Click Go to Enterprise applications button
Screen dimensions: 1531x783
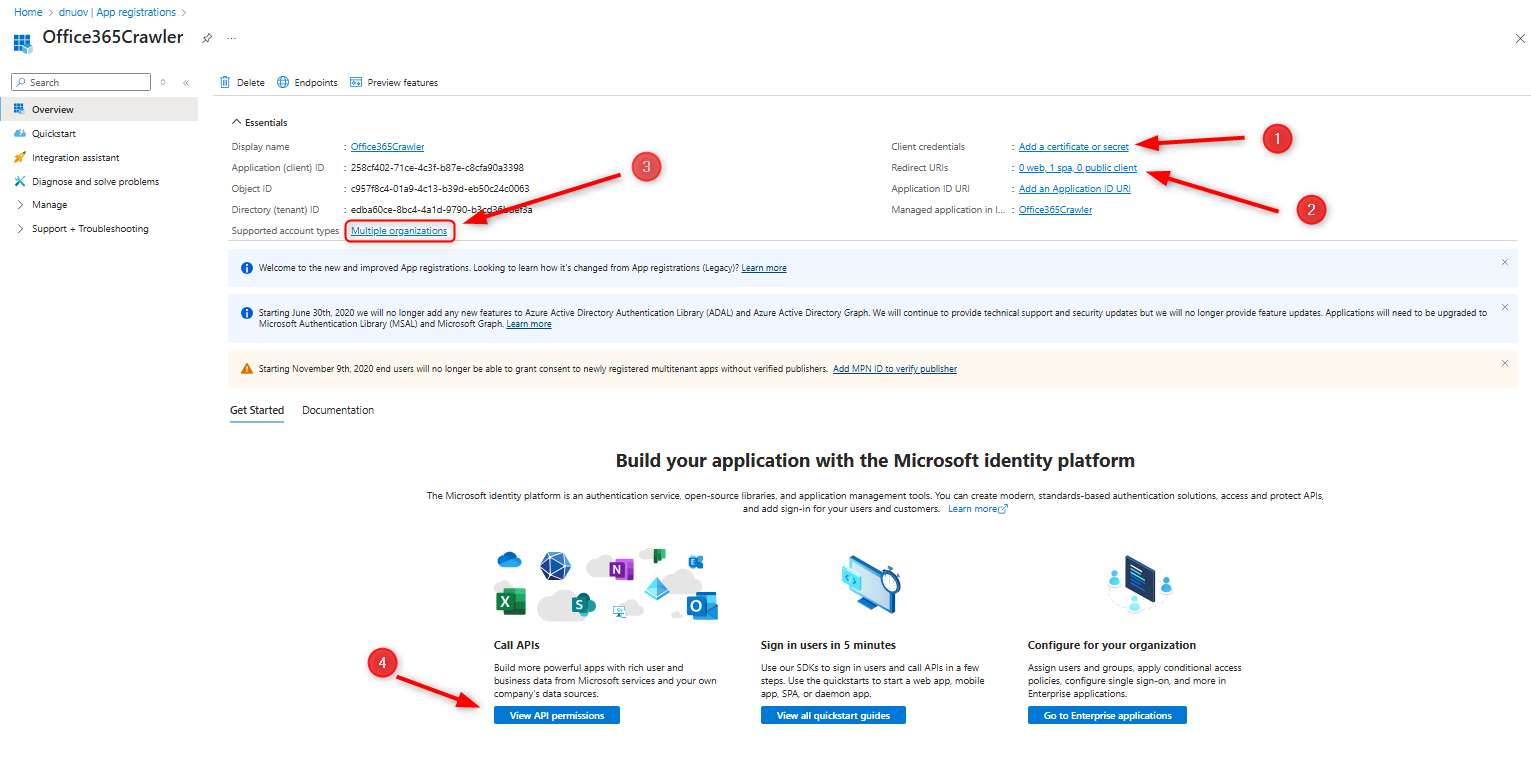coord(1106,715)
